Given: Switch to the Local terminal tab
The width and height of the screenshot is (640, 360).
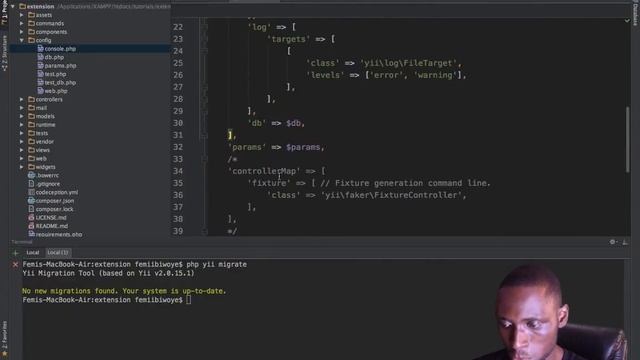Looking at the screenshot, I should 33,253.
